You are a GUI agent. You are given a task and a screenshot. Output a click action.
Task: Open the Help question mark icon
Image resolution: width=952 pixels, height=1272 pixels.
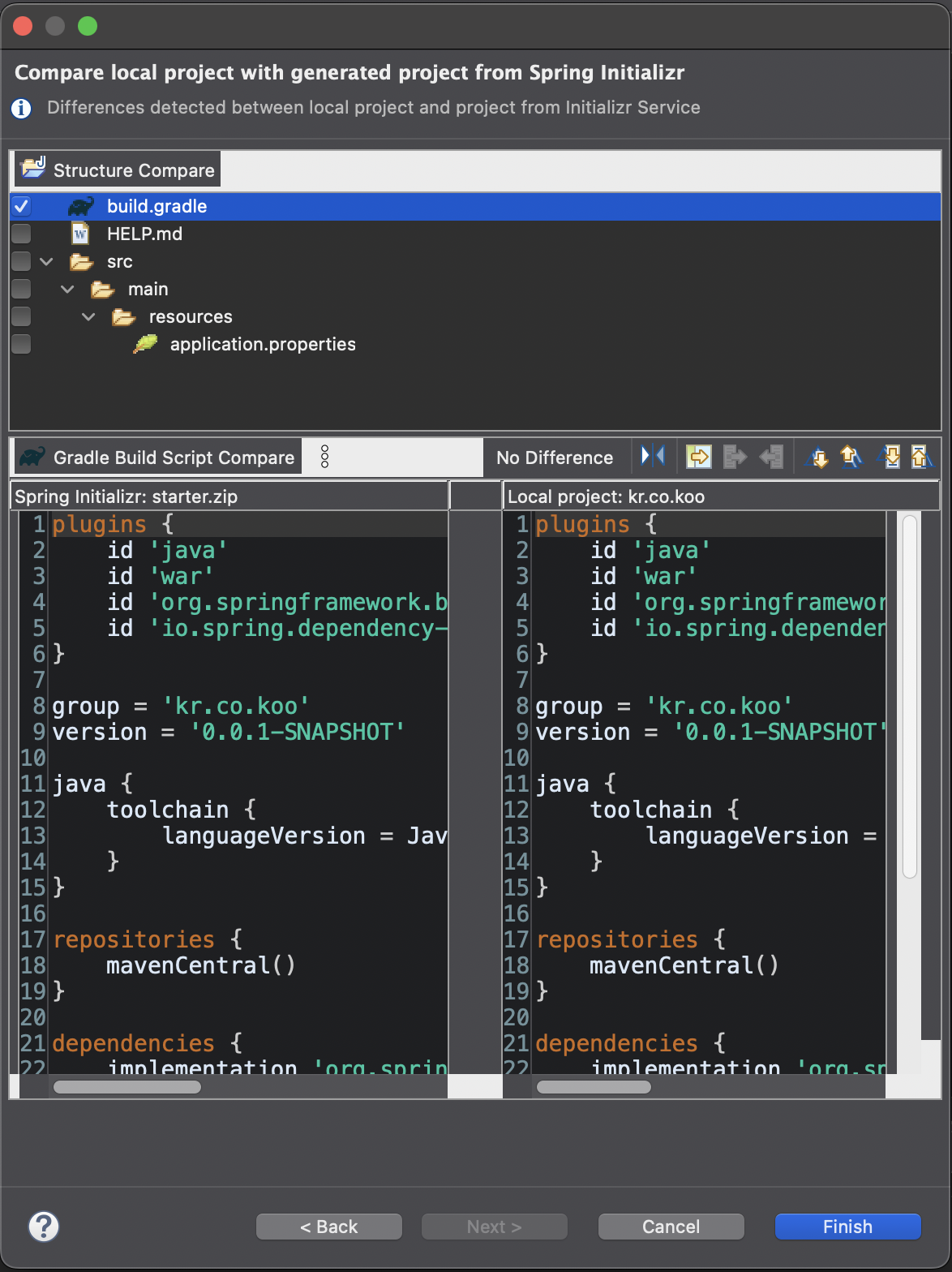pyautogui.click(x=44, y=1227)
